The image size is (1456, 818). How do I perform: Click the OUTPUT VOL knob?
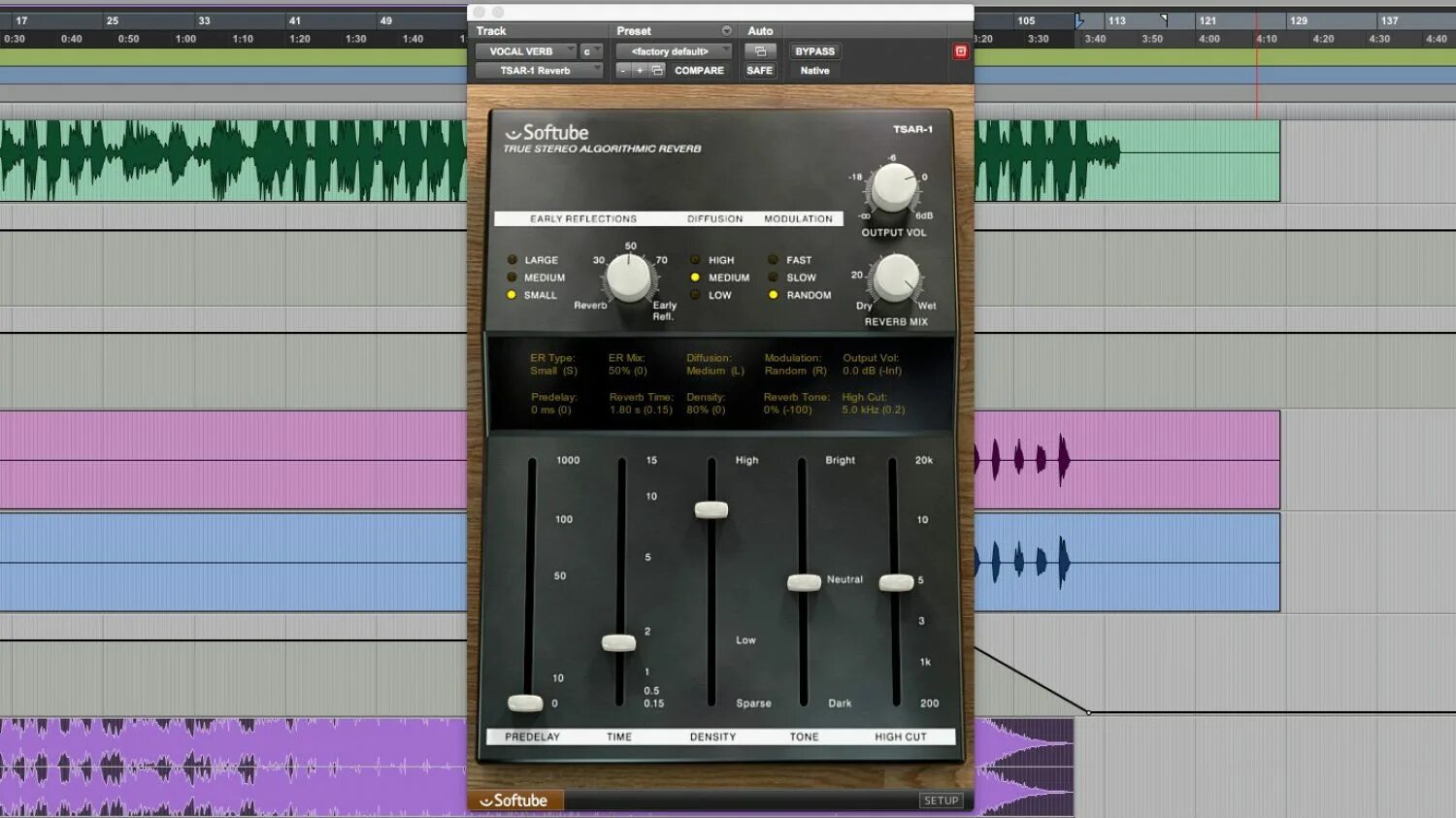click(893, 187)
